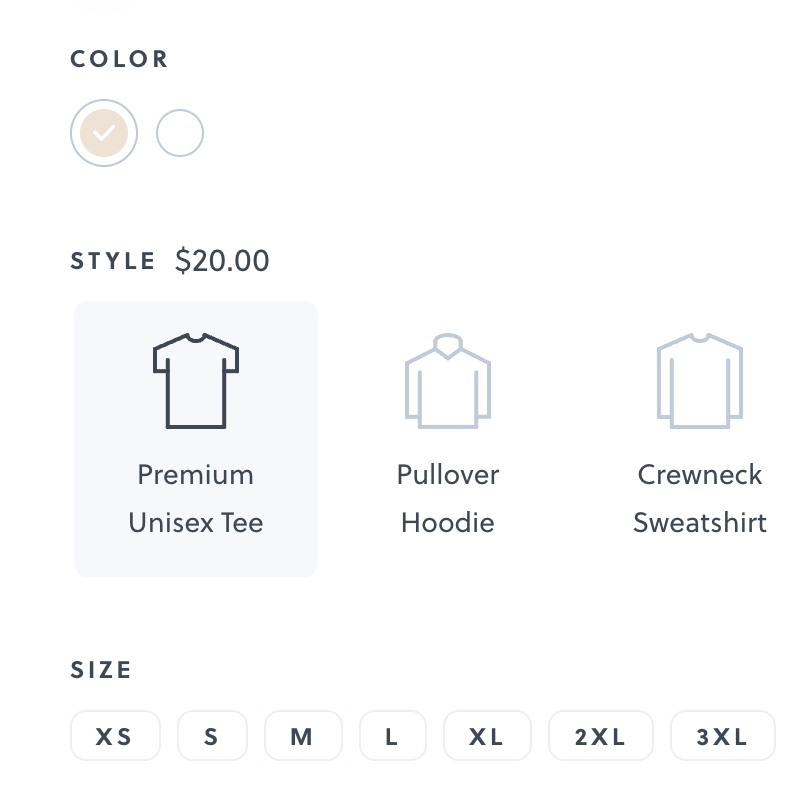The height and width of the screenshot is (792, 798).
Task: Pick the Crewneck Sweatshirt garment icon
Action: [x=700, y=382]
